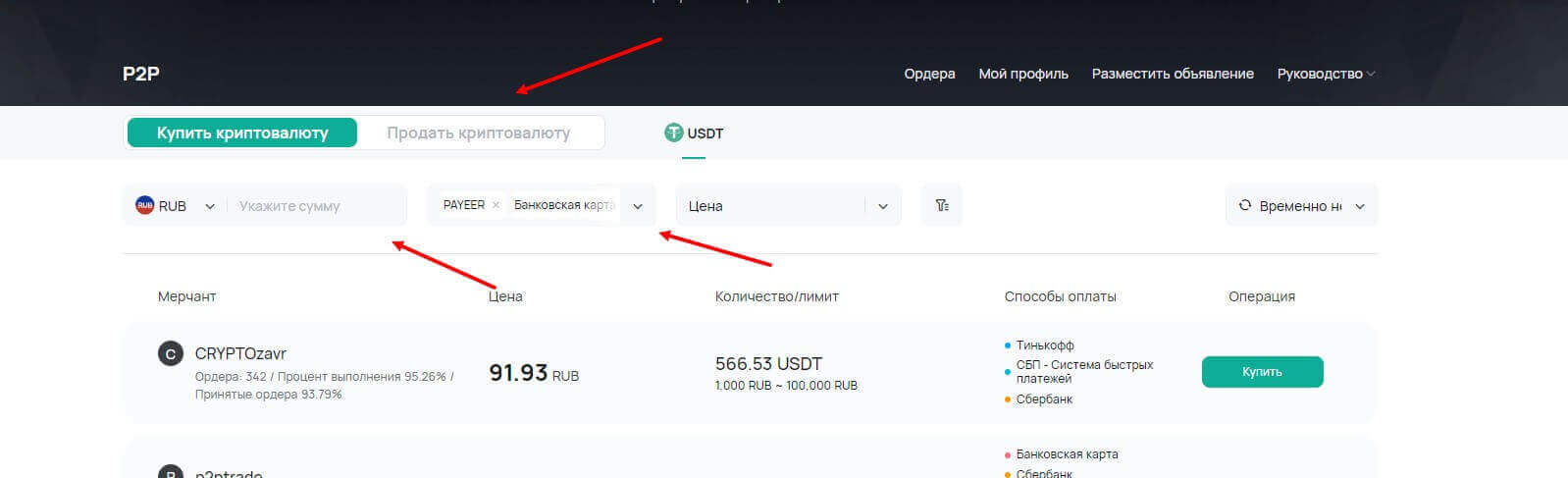Click the CRYPTOzavr merchant avatar
Viewport: 1568px width, 478px height.
point(171,354)
